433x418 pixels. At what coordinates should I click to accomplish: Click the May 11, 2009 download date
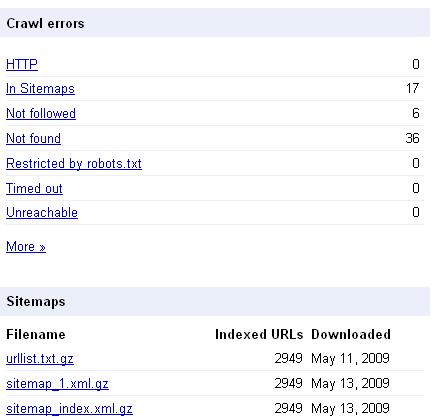(x=350, y=358)
